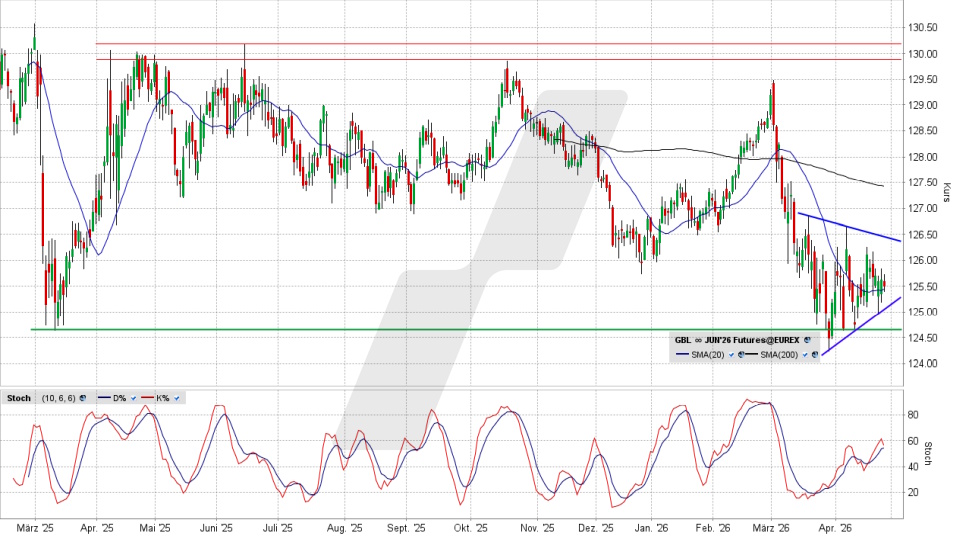Open the settings icon right of SMA(20)

pos(739,354)
